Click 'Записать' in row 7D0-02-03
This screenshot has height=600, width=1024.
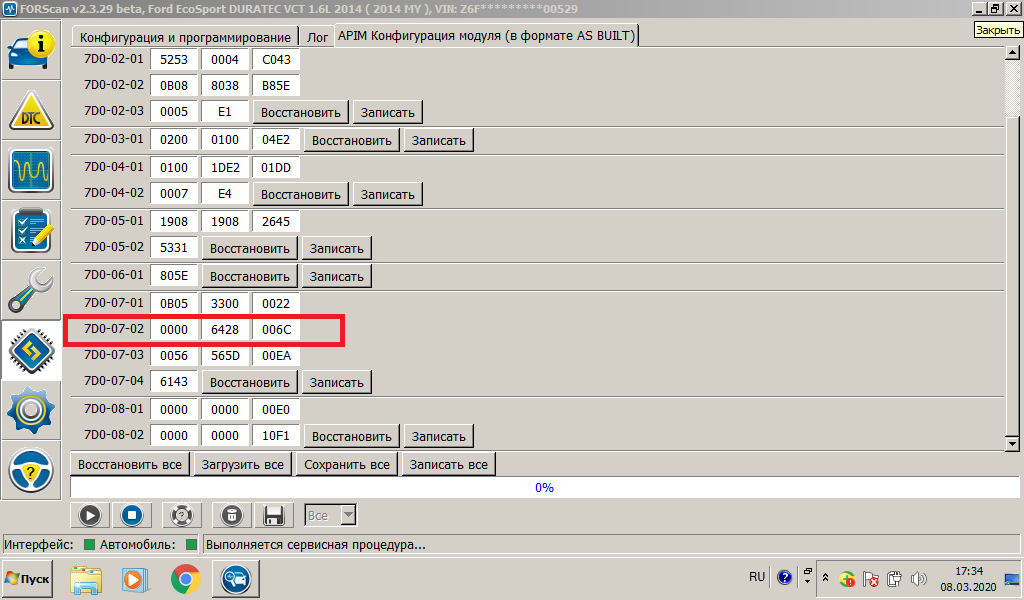(x=387, y=112)
